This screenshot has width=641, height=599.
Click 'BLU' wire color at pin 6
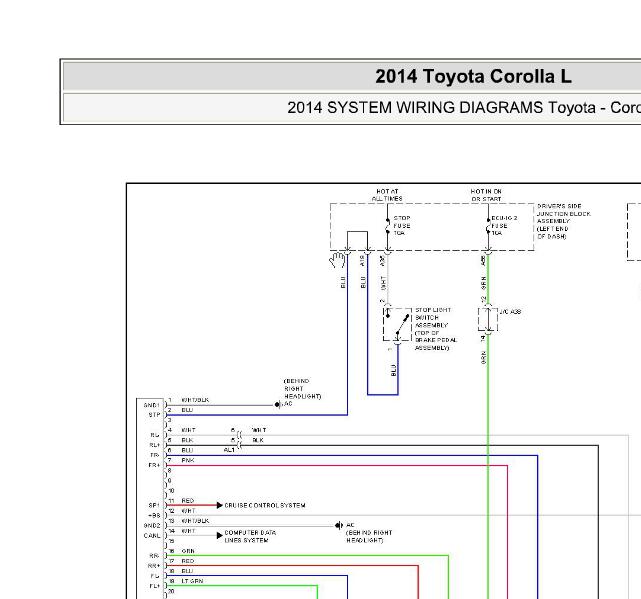tap(187, 450)
